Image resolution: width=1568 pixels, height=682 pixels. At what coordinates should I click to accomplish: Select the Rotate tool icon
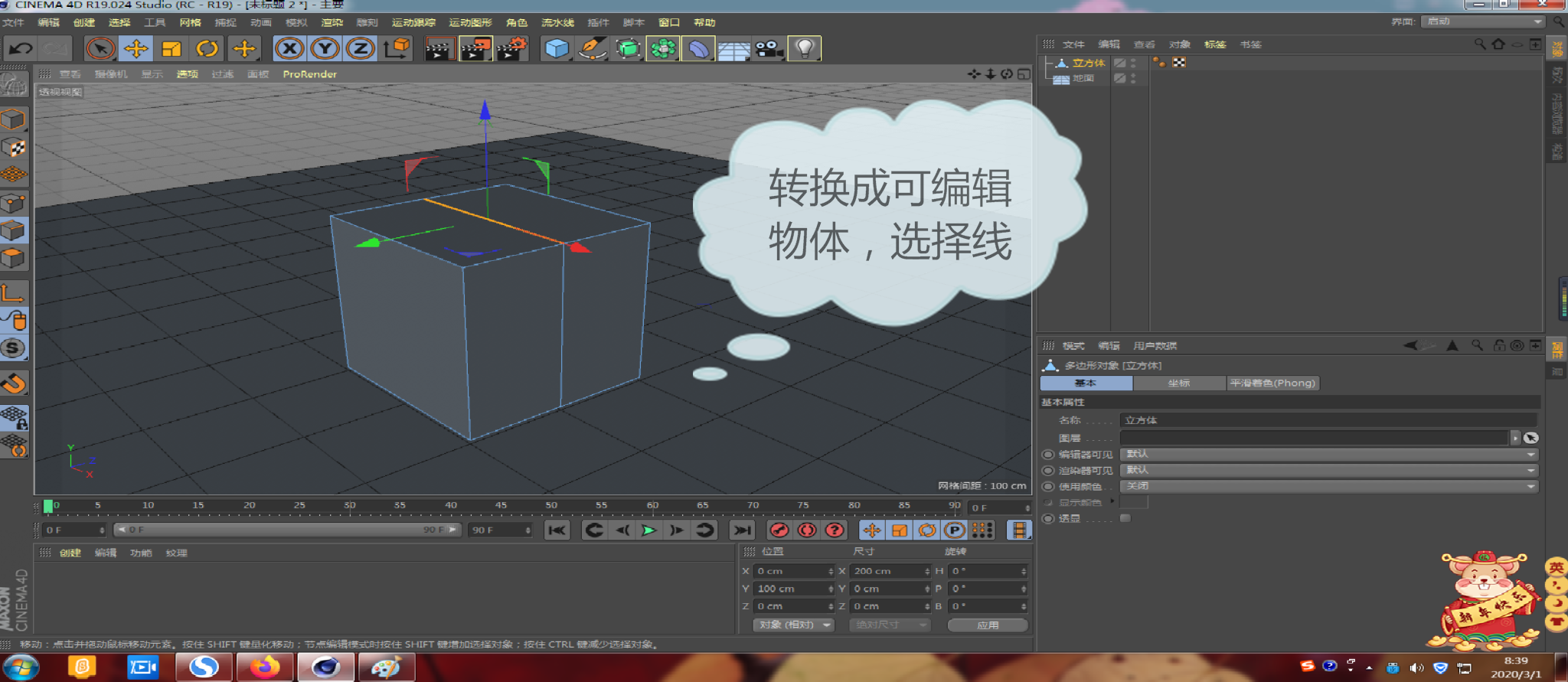(x=207, y=49)
